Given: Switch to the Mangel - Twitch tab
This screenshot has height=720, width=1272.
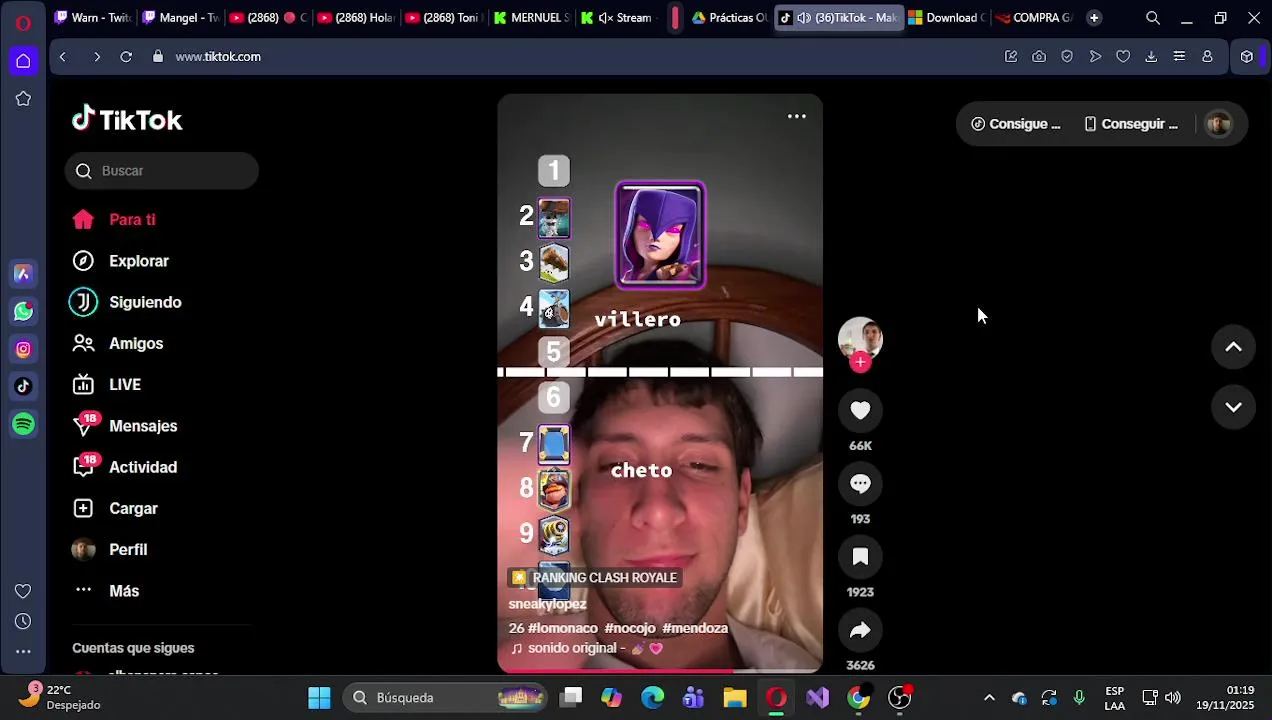Looking at the screenshot, I should click(179, 17).
